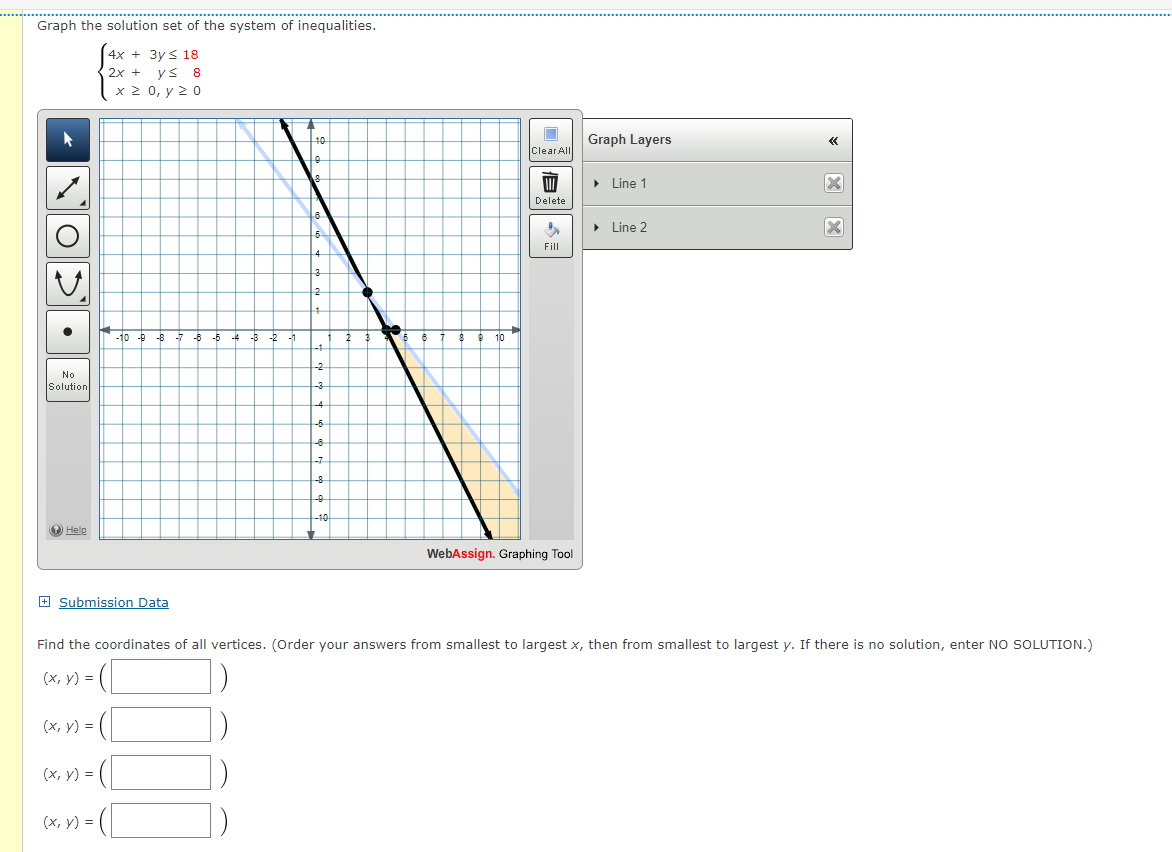Select the line drawing tool
The width and height of the screenshot is (1172, 852).
pos(67,187)
